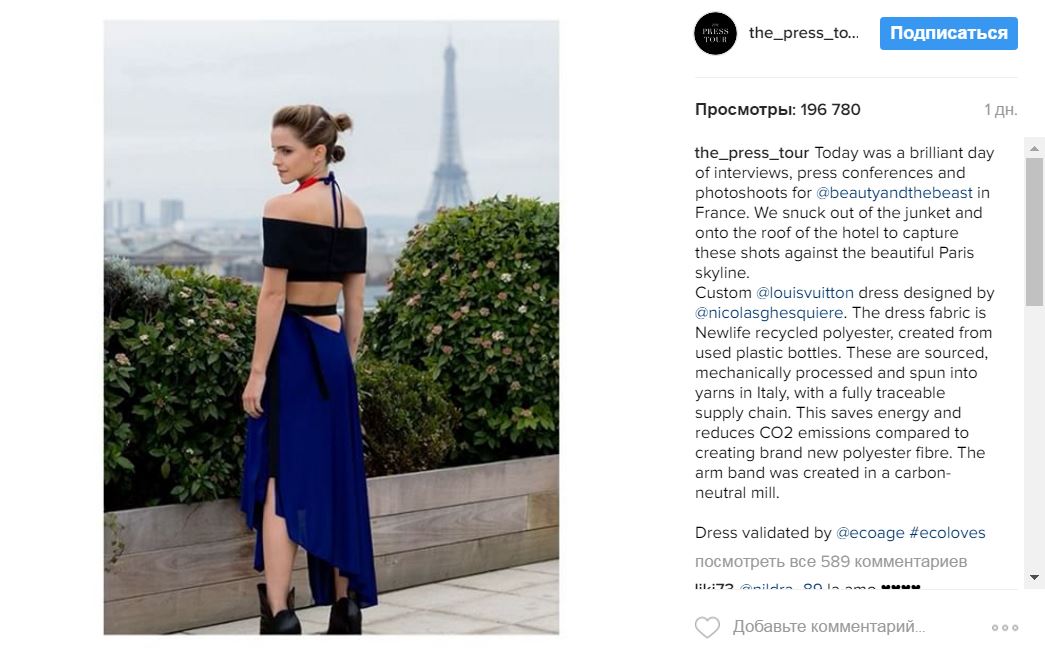Open the three-dots more options menu
Viewport: 1045px width, 658px height.
click(1004, 627)
